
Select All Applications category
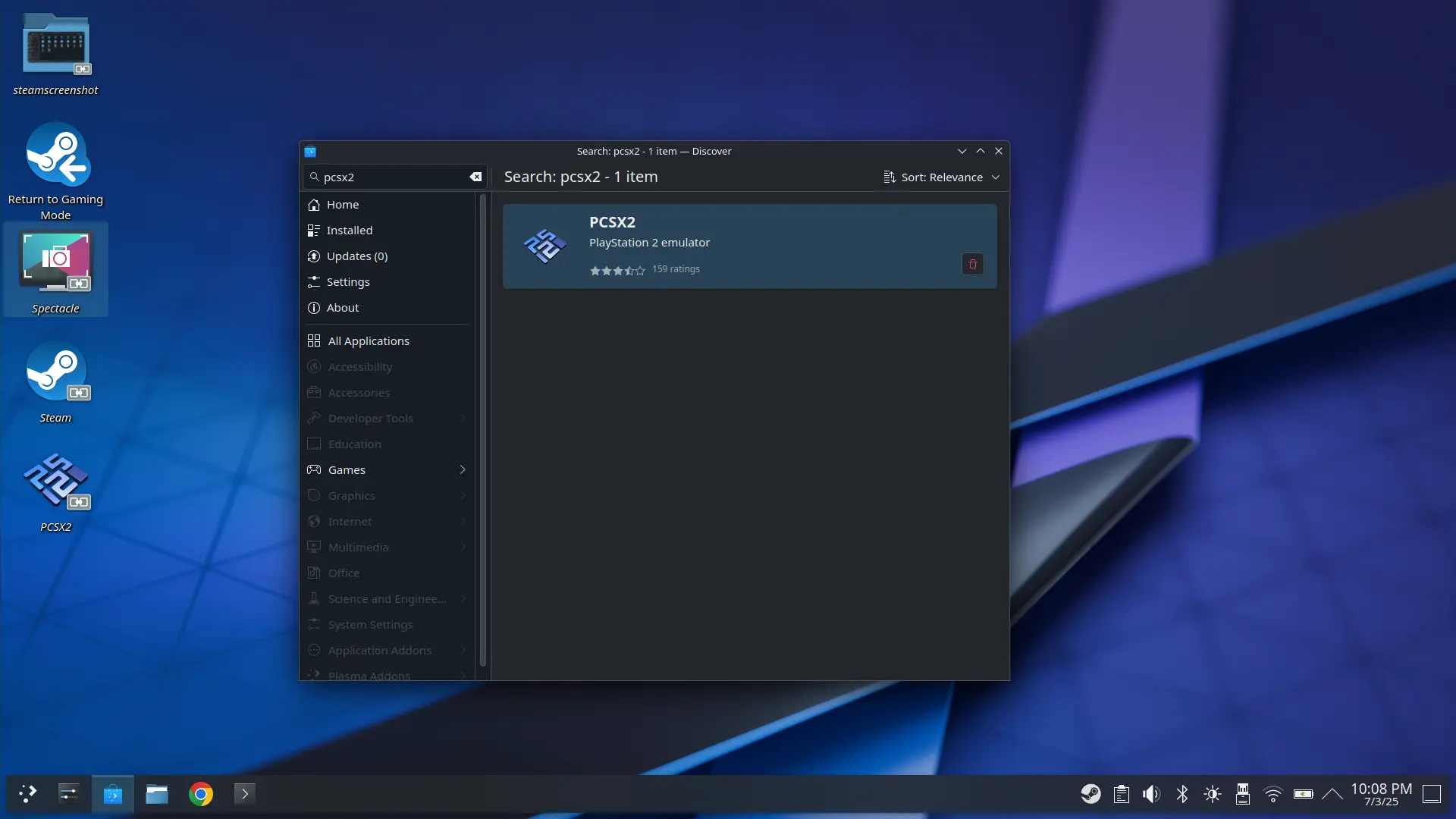[x=388, y=341]
